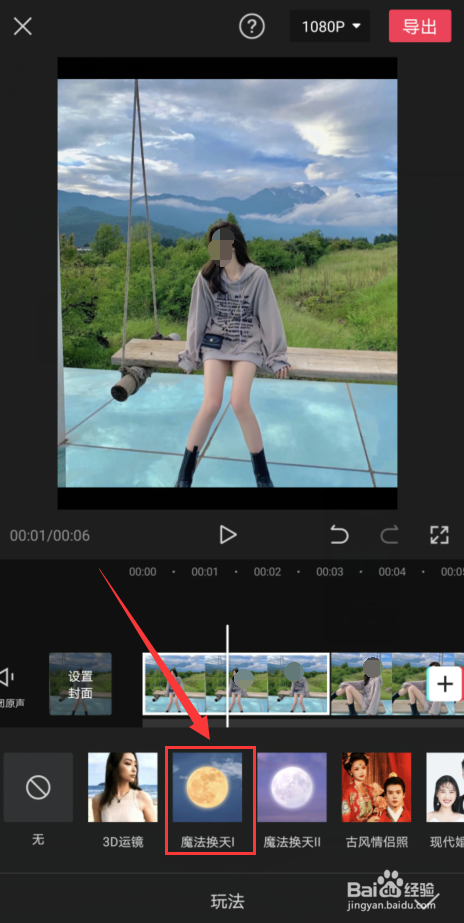Select the first highlighted timeline clip
Screen dimensions: 464x923
[236, 684]
